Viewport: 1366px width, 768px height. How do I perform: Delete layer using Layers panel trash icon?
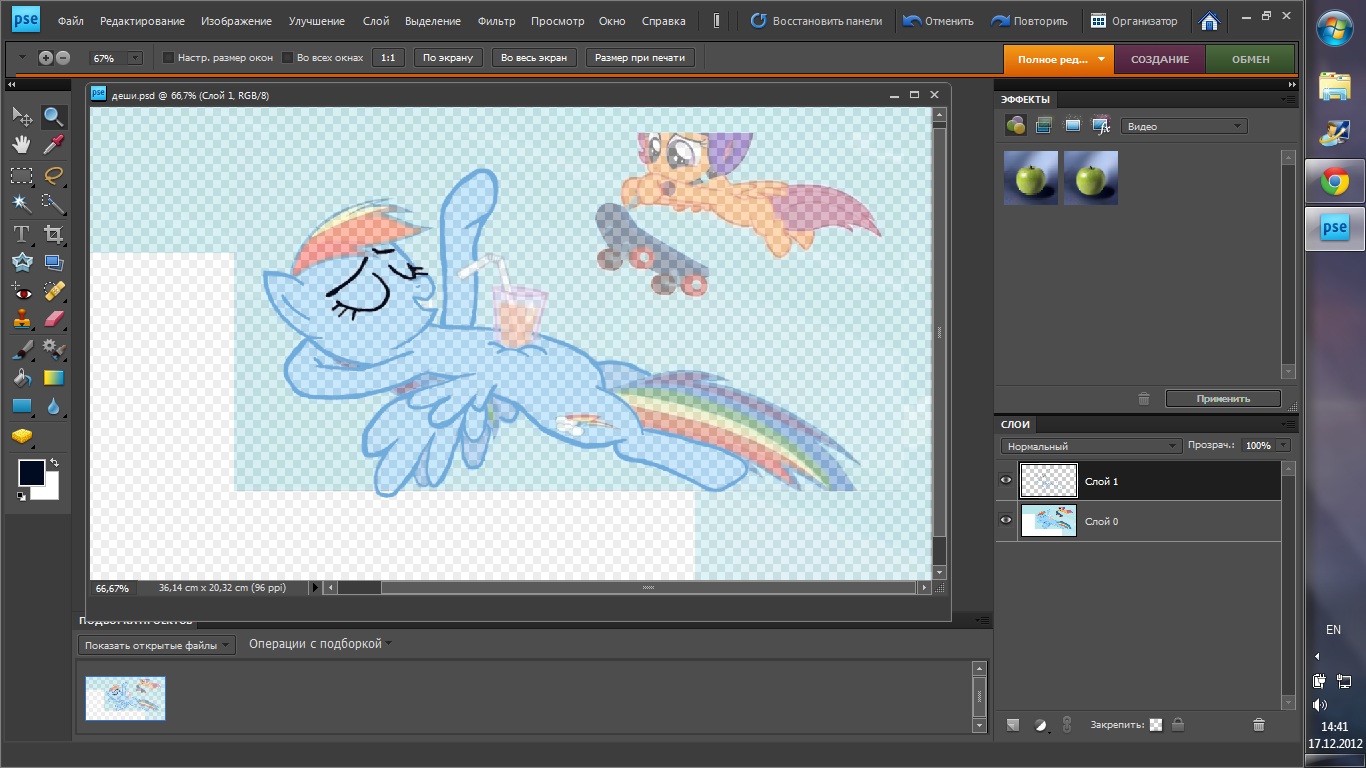(x=1258, y=725)
